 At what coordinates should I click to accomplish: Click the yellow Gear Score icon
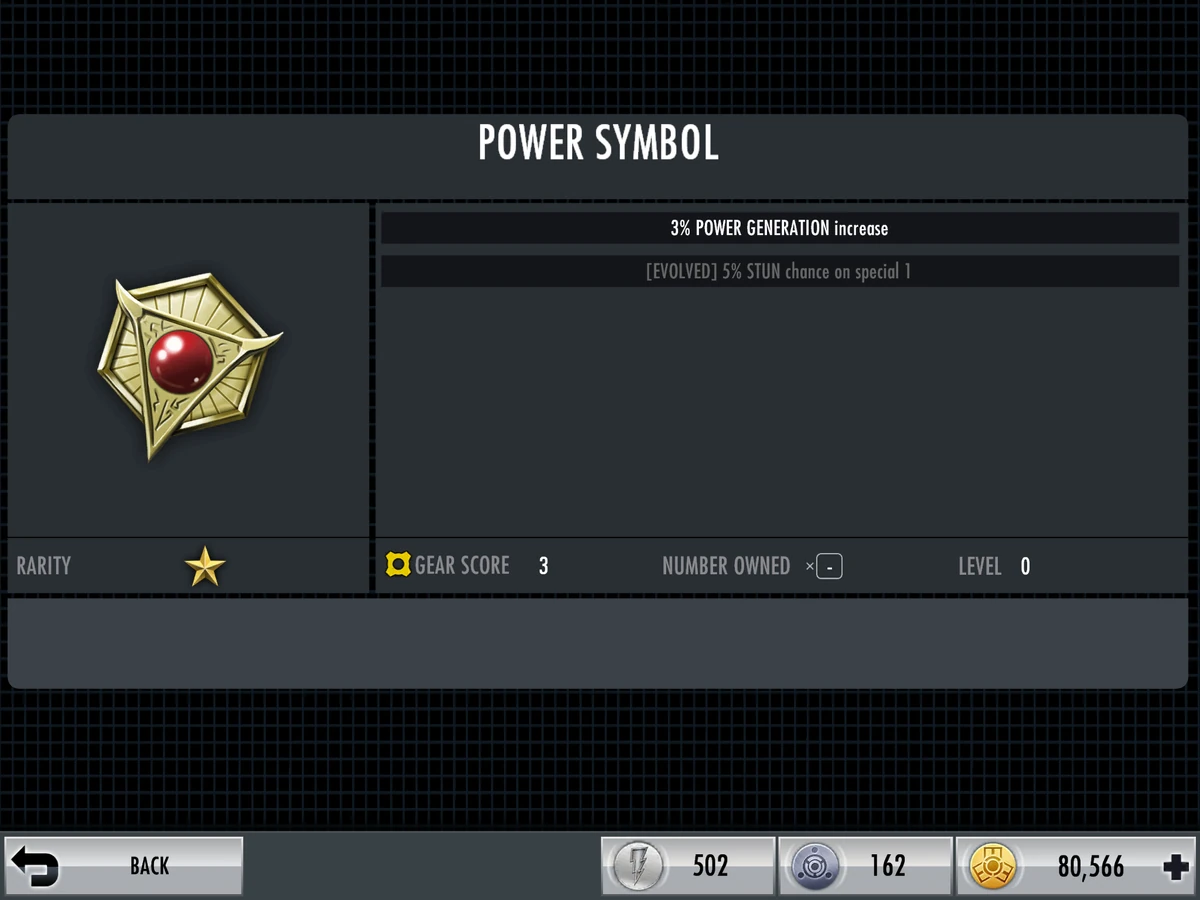pyautogui.click(x=398, y=565)
